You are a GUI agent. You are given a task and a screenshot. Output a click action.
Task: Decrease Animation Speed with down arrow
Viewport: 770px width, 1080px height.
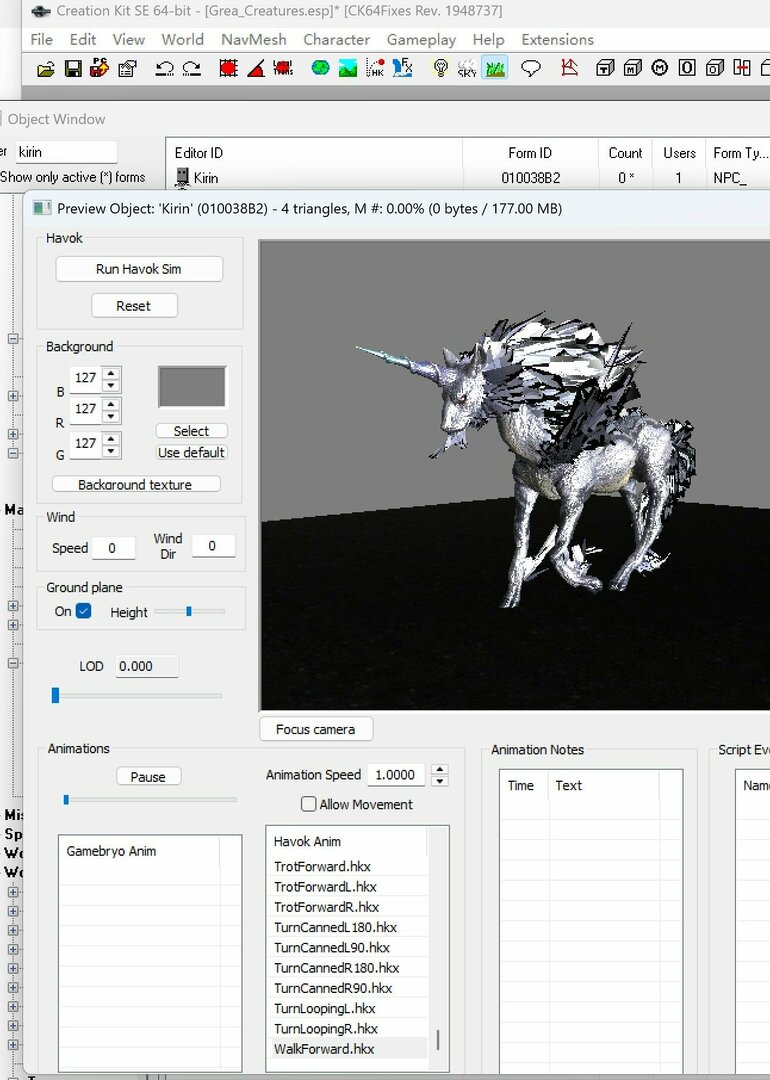tap(439, 781)
